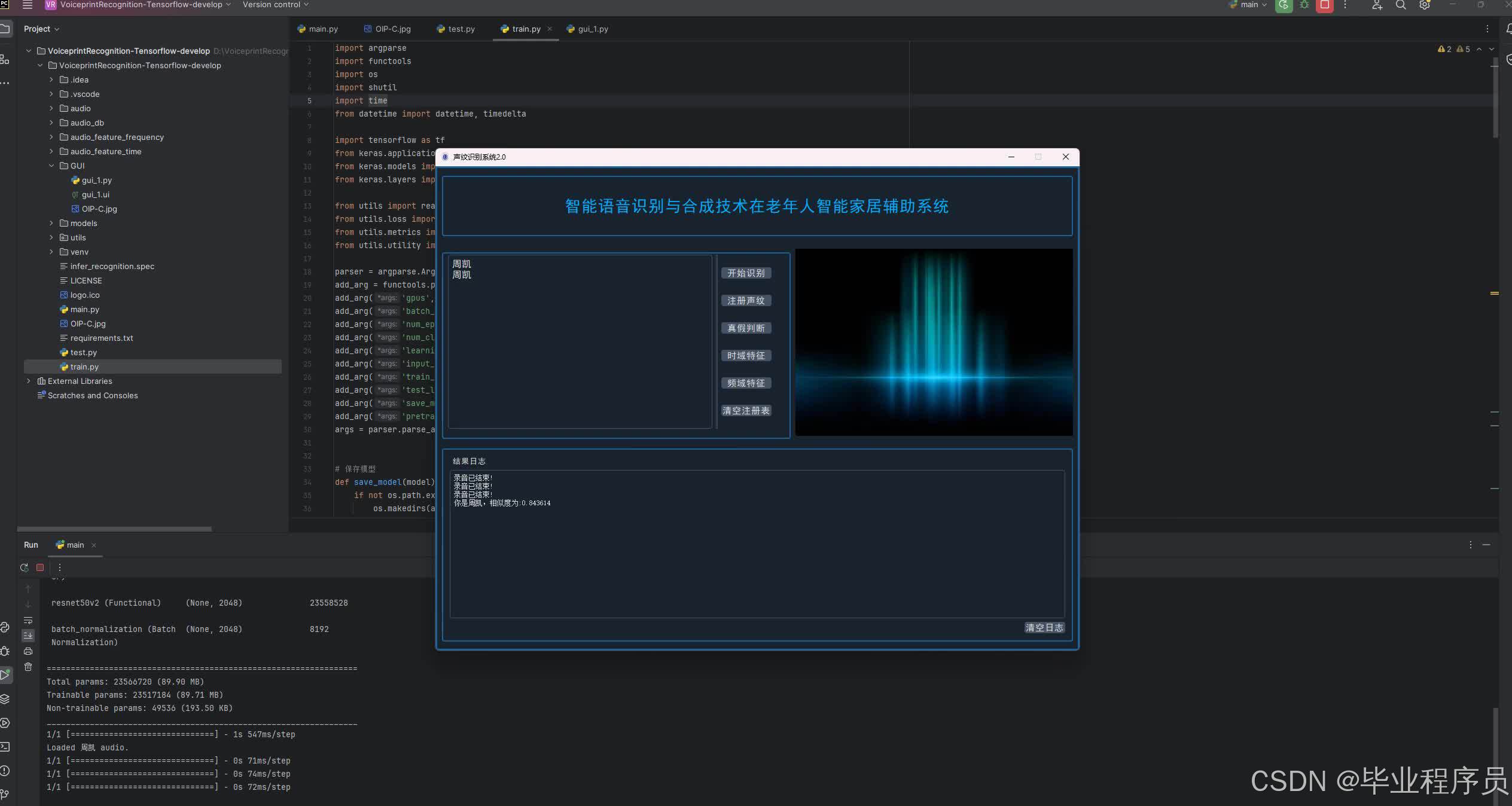The height and width of the screenshot is (806, 1512).
Task: Rerun main in the Run tool window
Action: (x=25, y=567)
